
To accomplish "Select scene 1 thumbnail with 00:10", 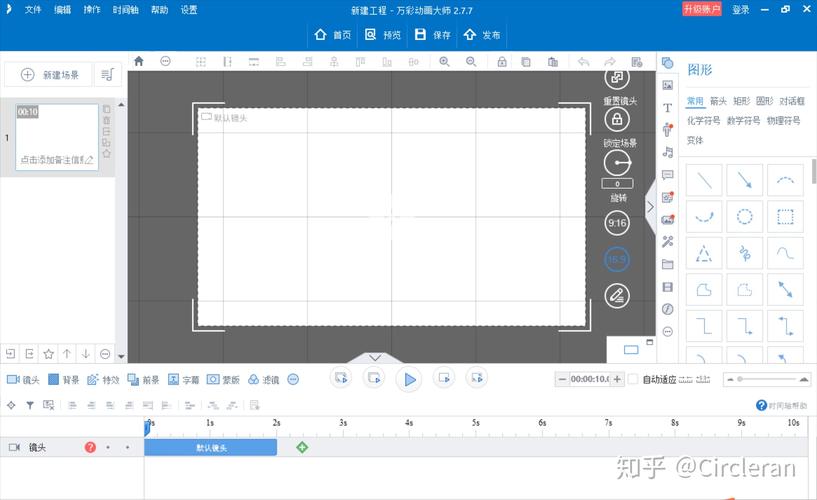I will pos(56,136).
